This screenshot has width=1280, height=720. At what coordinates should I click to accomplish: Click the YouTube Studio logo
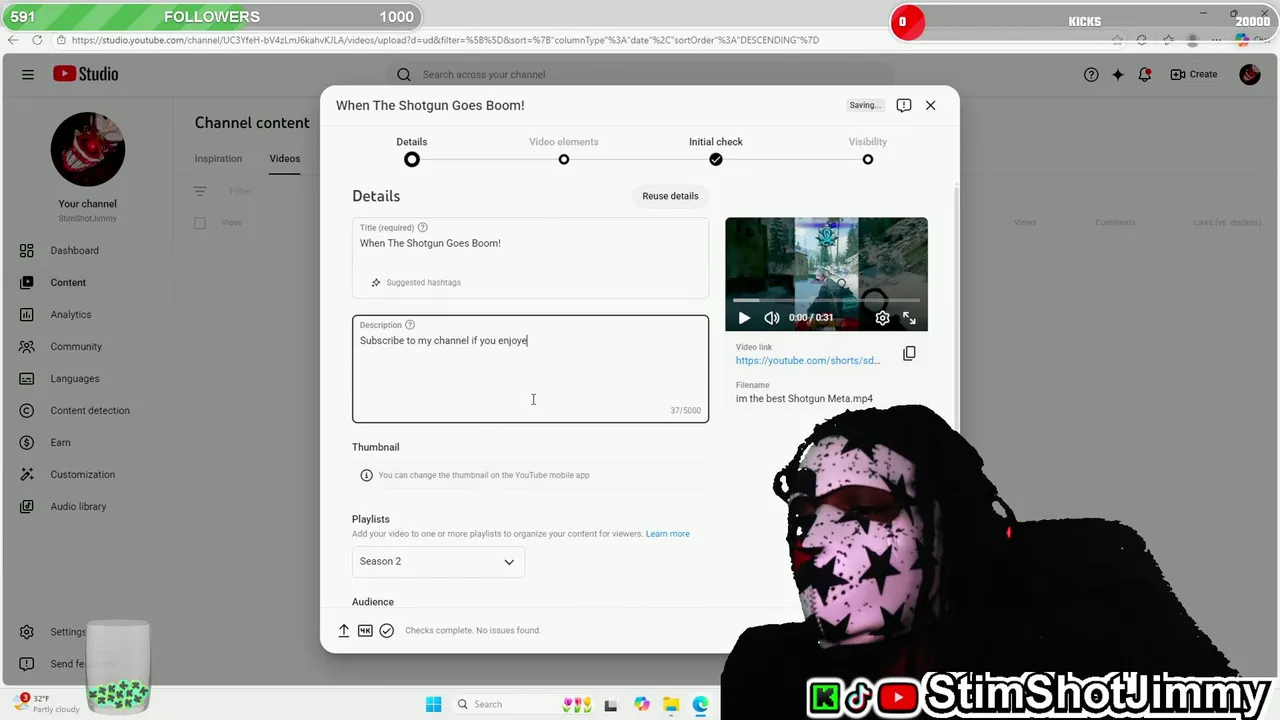click(x=86, y=74)
